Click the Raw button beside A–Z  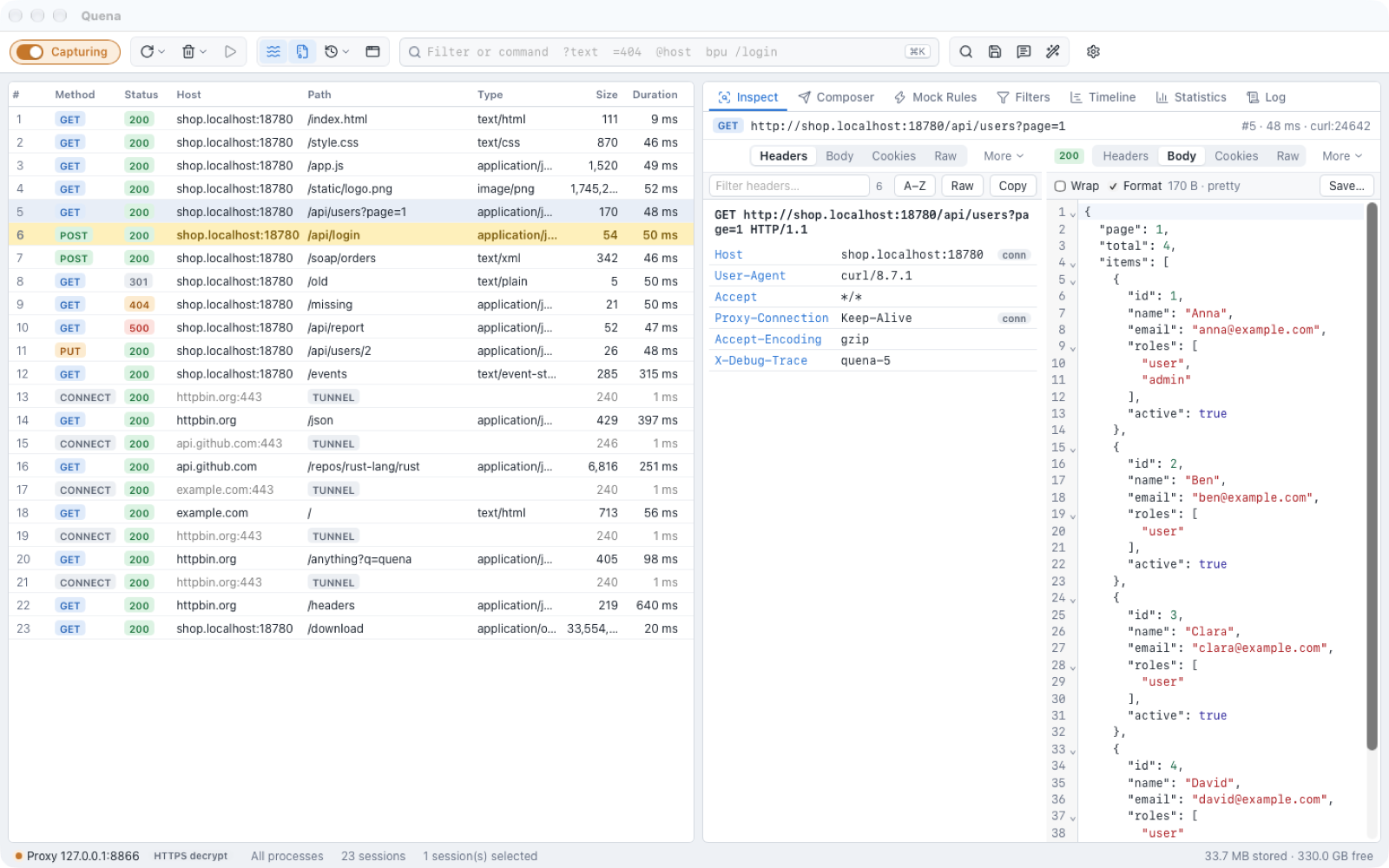point(962,186)
